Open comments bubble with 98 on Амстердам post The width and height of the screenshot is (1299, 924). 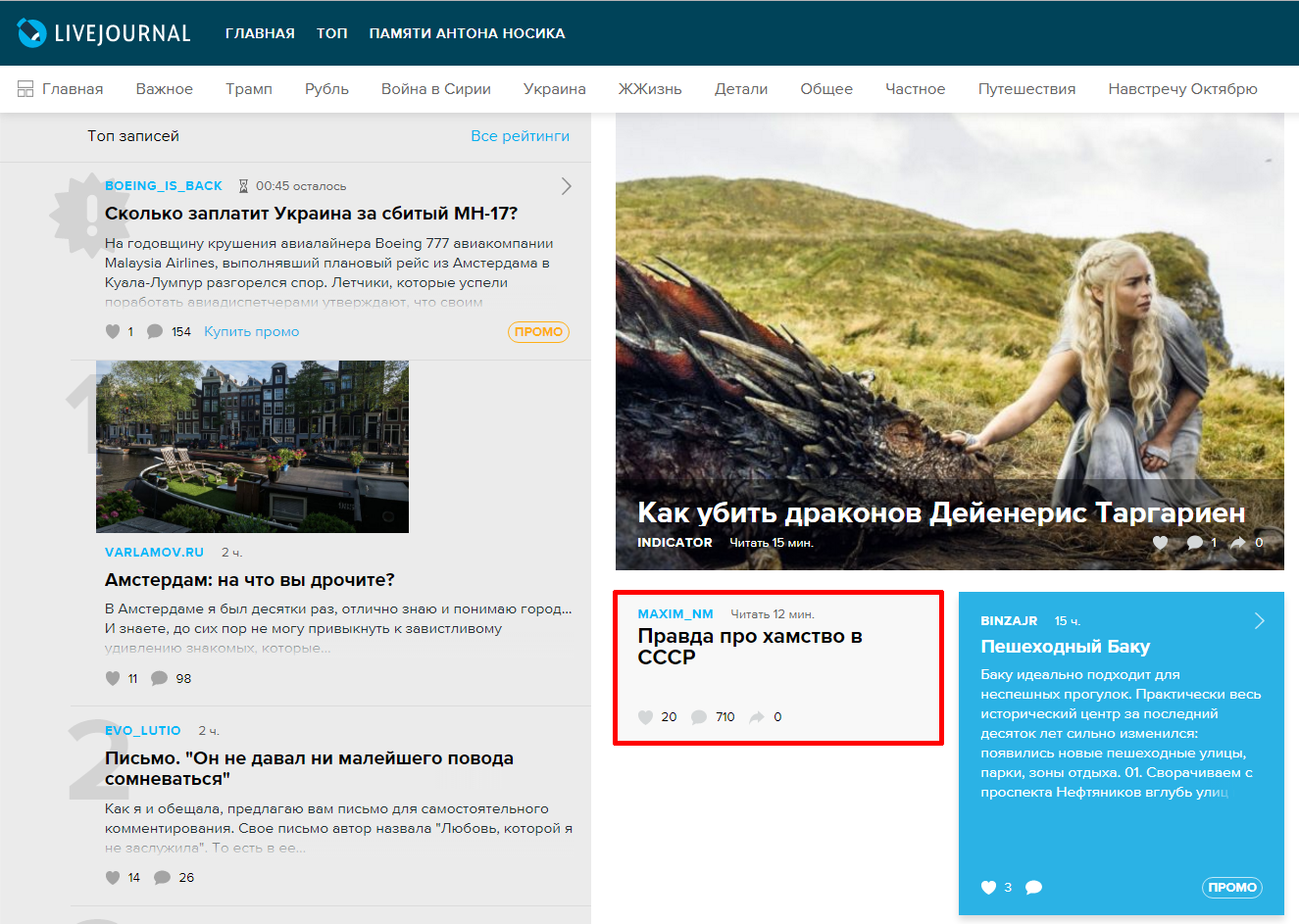click(159, 678)
